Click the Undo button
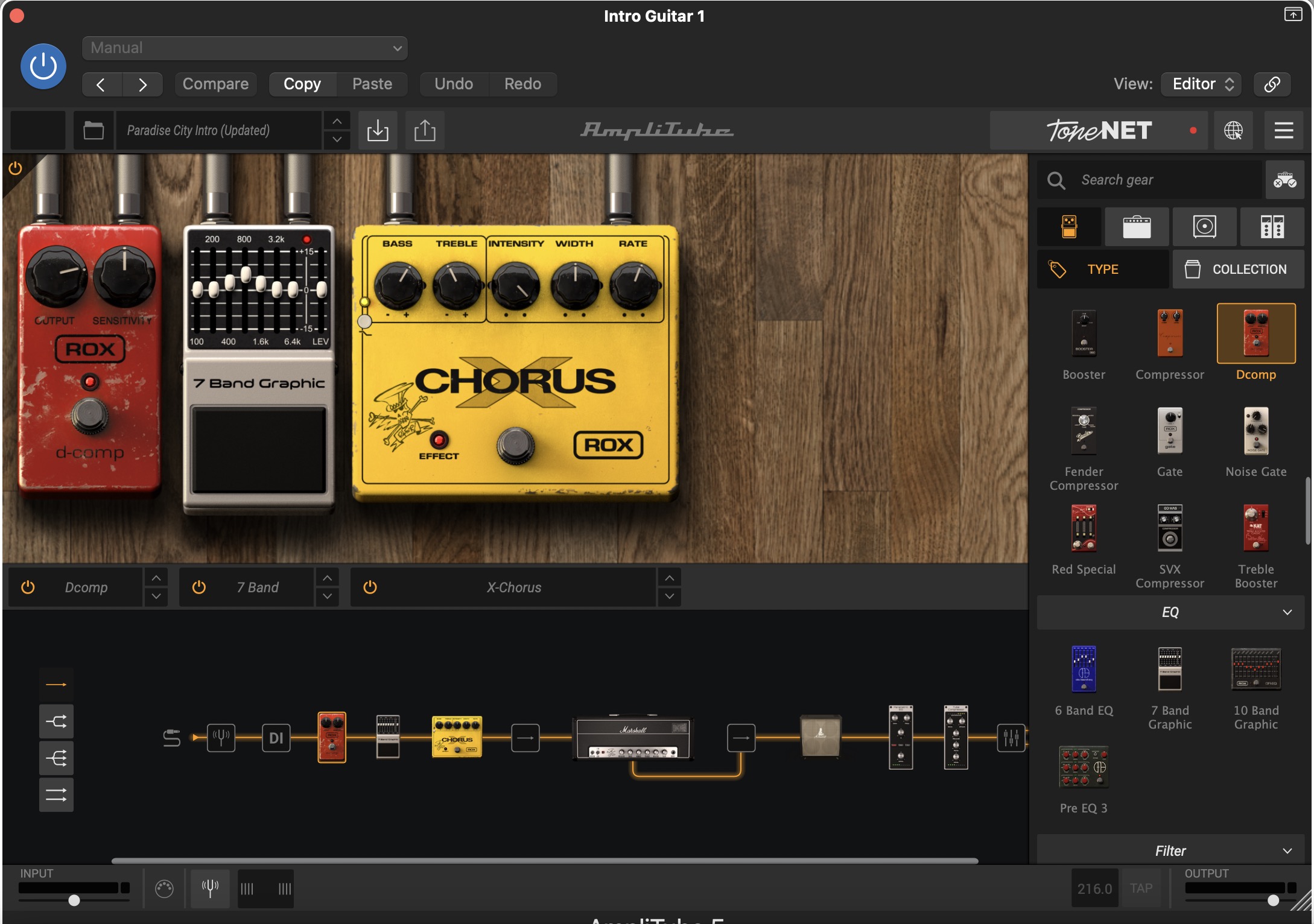This screenshot has height=924, width=1314. click(454, 84)
